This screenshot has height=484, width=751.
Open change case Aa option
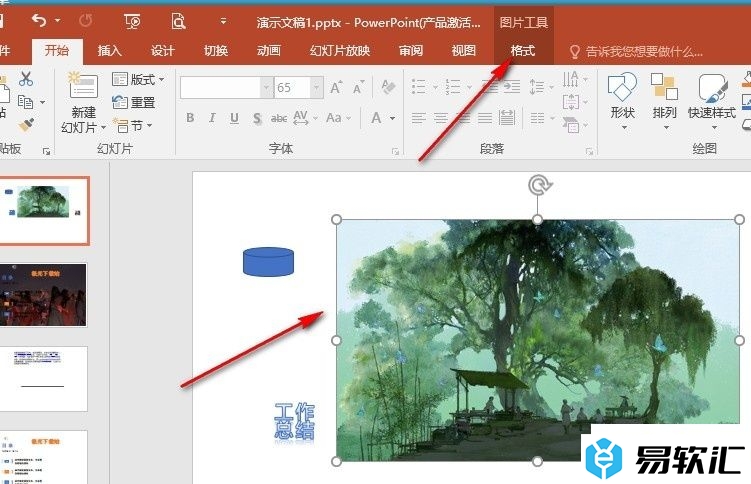(x=334, y=118)
